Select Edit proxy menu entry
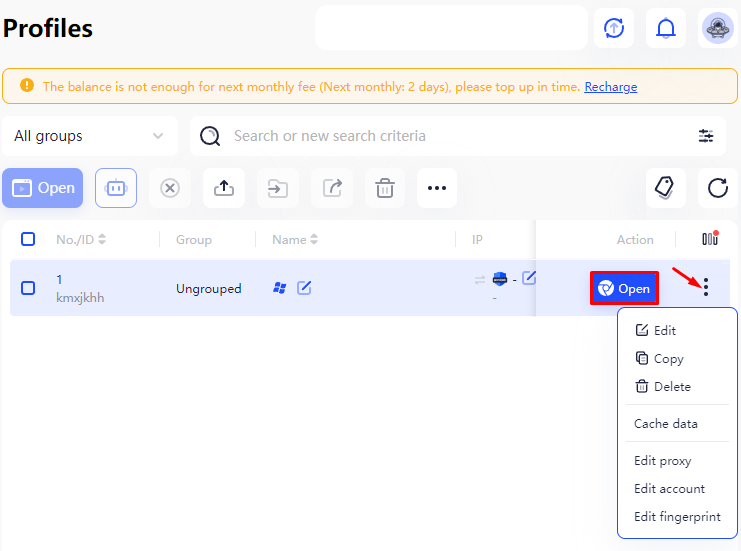Image resolution: width=741 pixels, height=551 pixels. coord(663,461)
